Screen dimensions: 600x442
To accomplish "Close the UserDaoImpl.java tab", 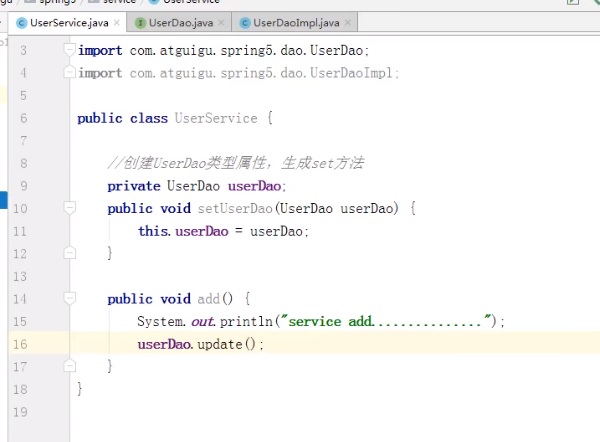I will point(347,23).
